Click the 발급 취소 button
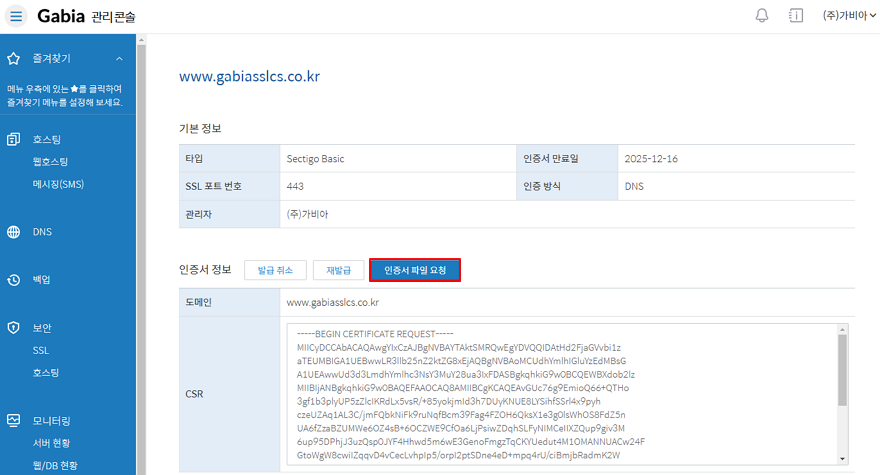The height and width of the screenshot is (475, 880). (x=275, y=270)
